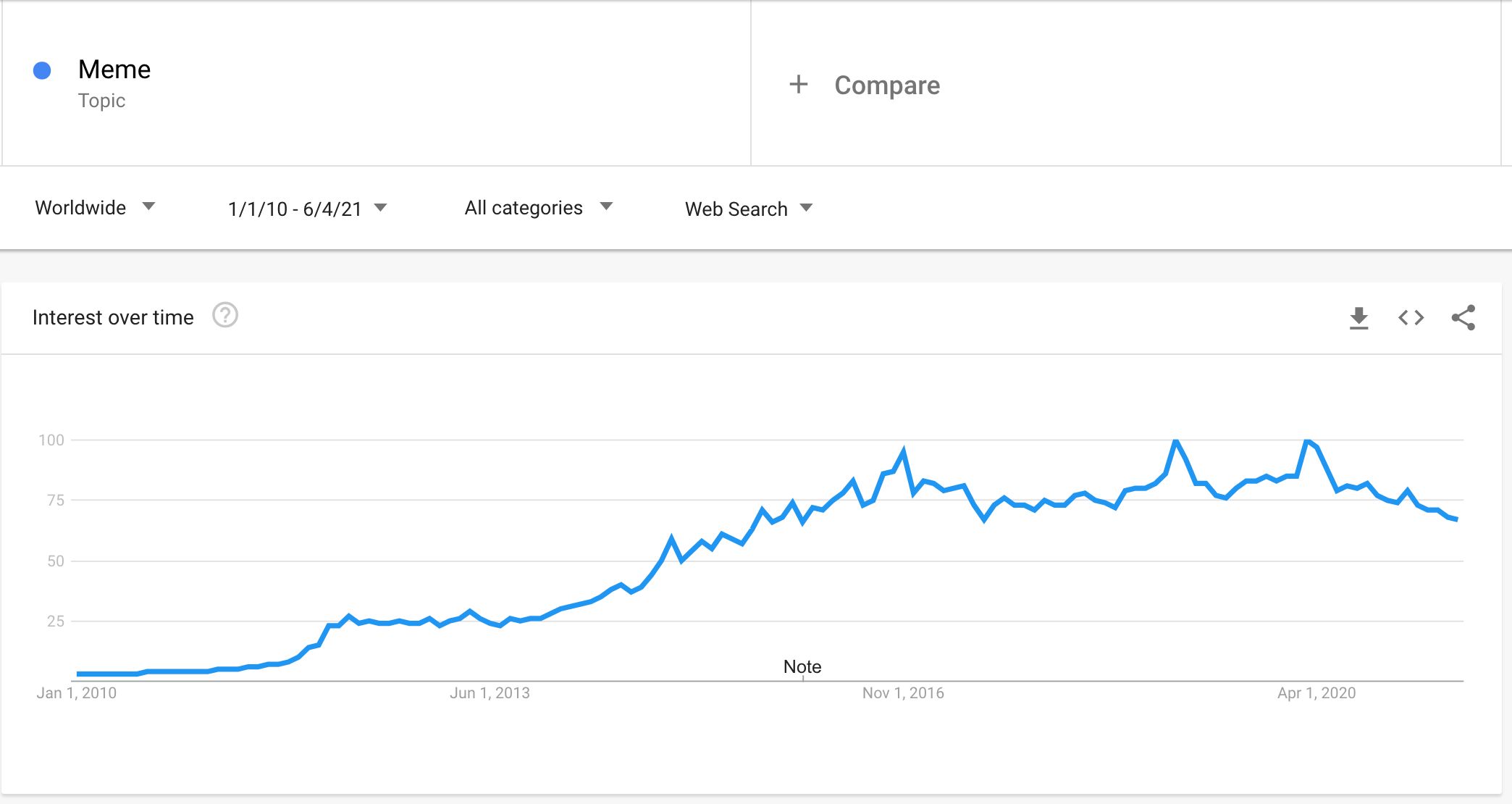Click the Apr 1, 2020 axis label
1512x804 pixels.
coord(1316,693)
